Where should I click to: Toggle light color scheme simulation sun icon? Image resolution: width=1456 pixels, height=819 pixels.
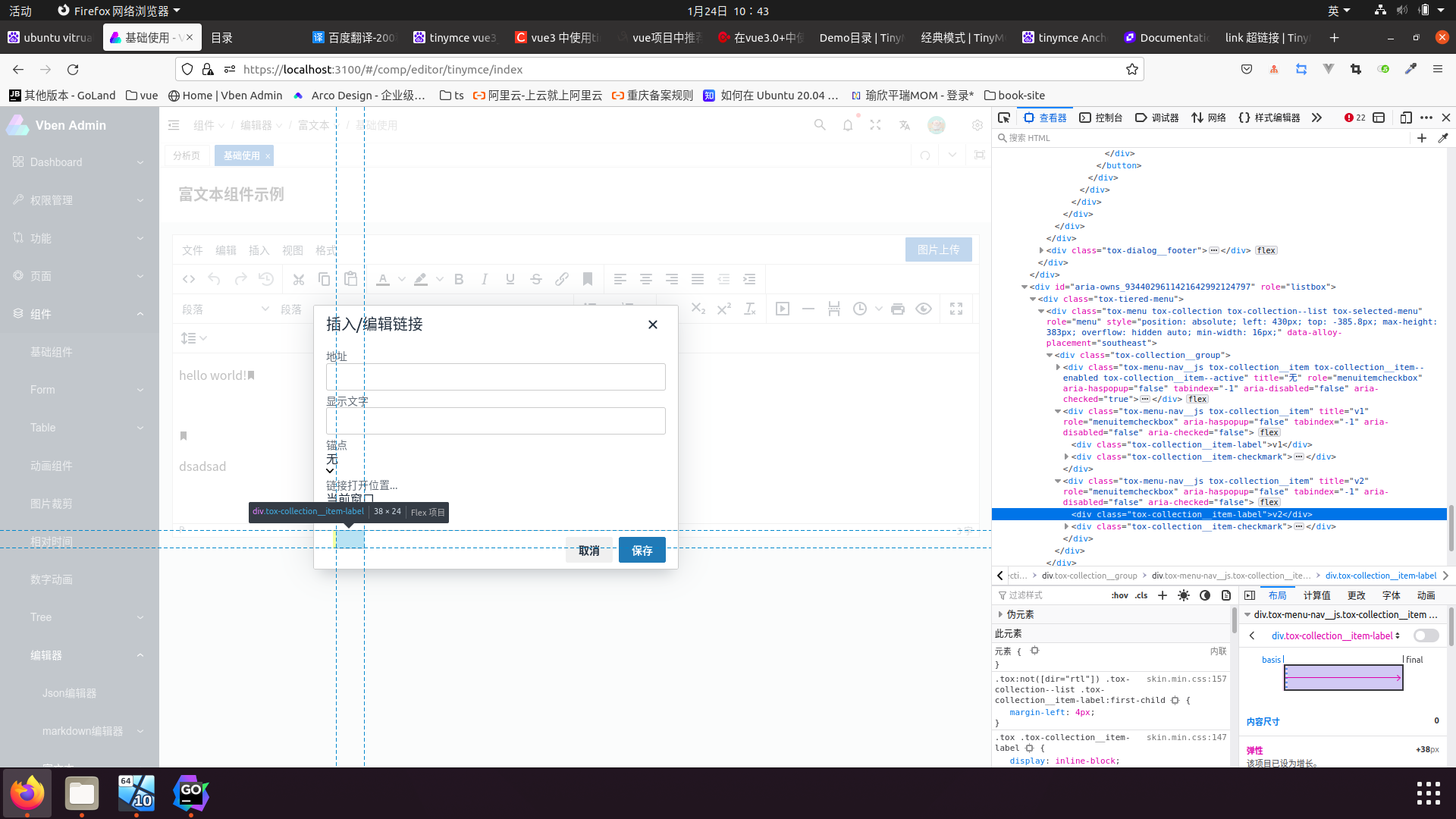click(x=1184, y=595)
